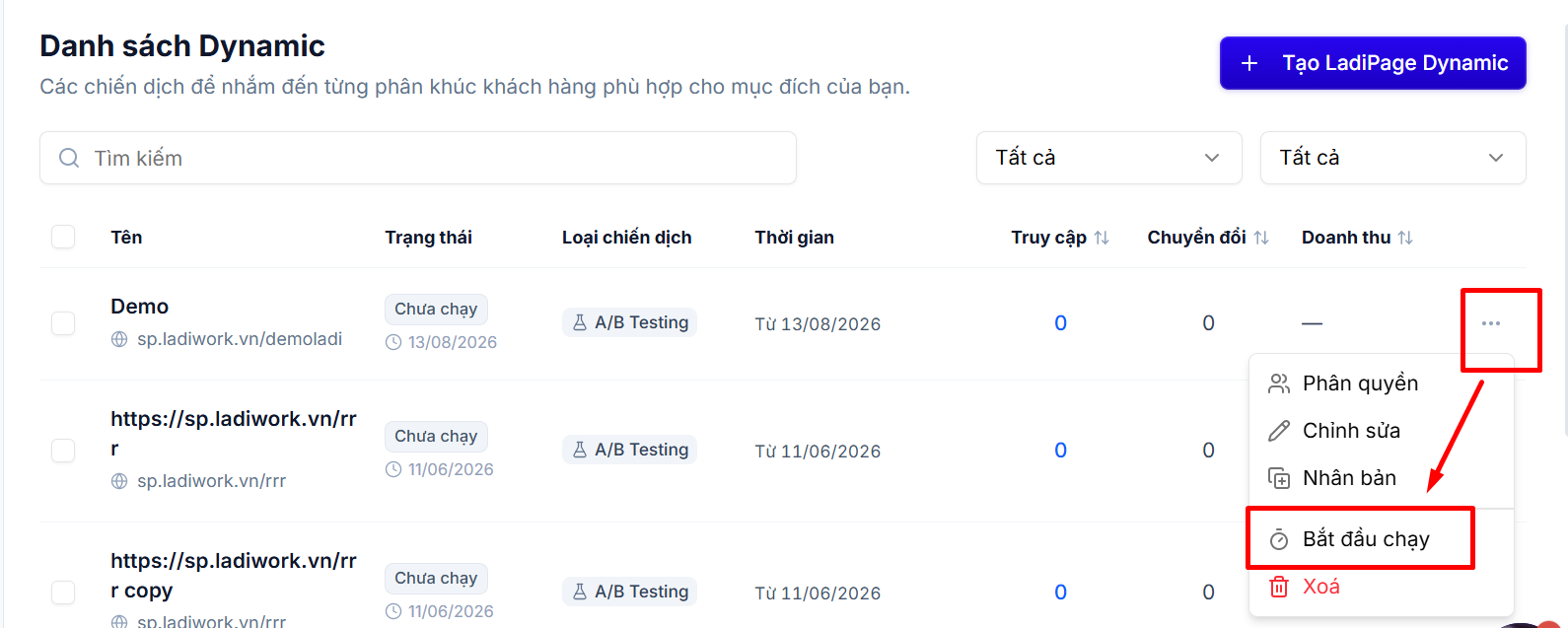The image size is (1568, 628).
Task: Sort by Doanh thu column arrows
Action: point(1405,238)
